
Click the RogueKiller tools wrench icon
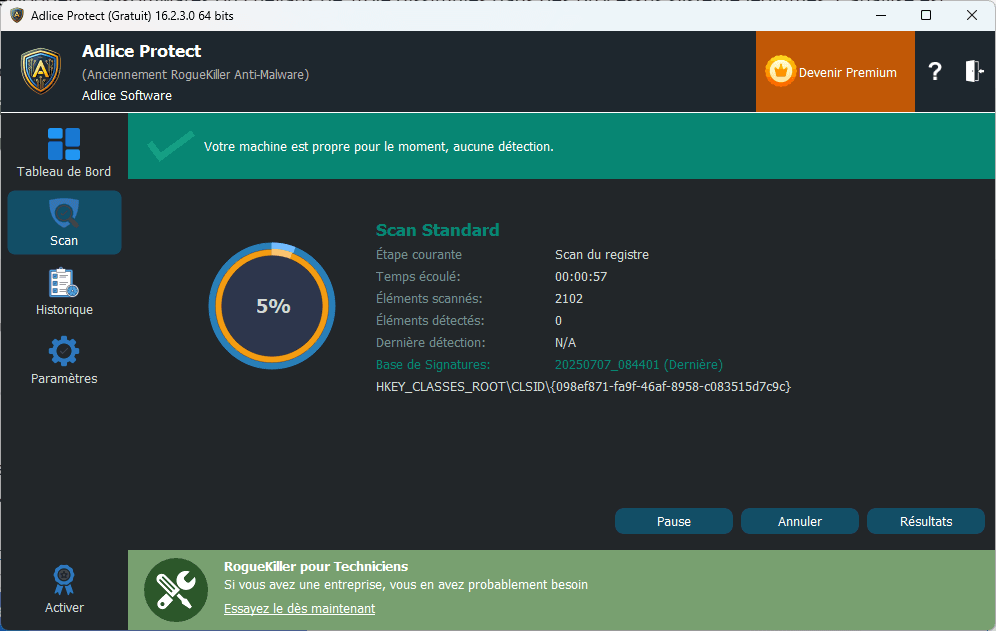[x=176, y=590]
